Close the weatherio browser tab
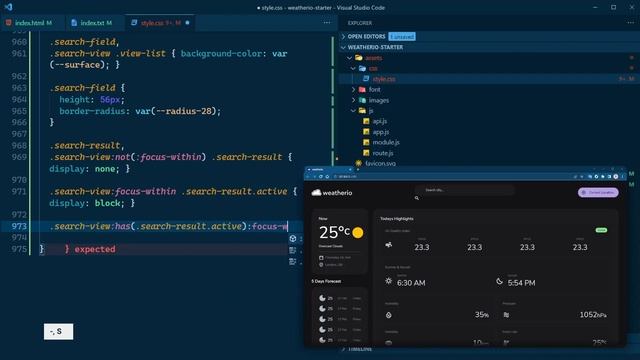The width and height of the screenshot is (640, 360). [350, 169]
